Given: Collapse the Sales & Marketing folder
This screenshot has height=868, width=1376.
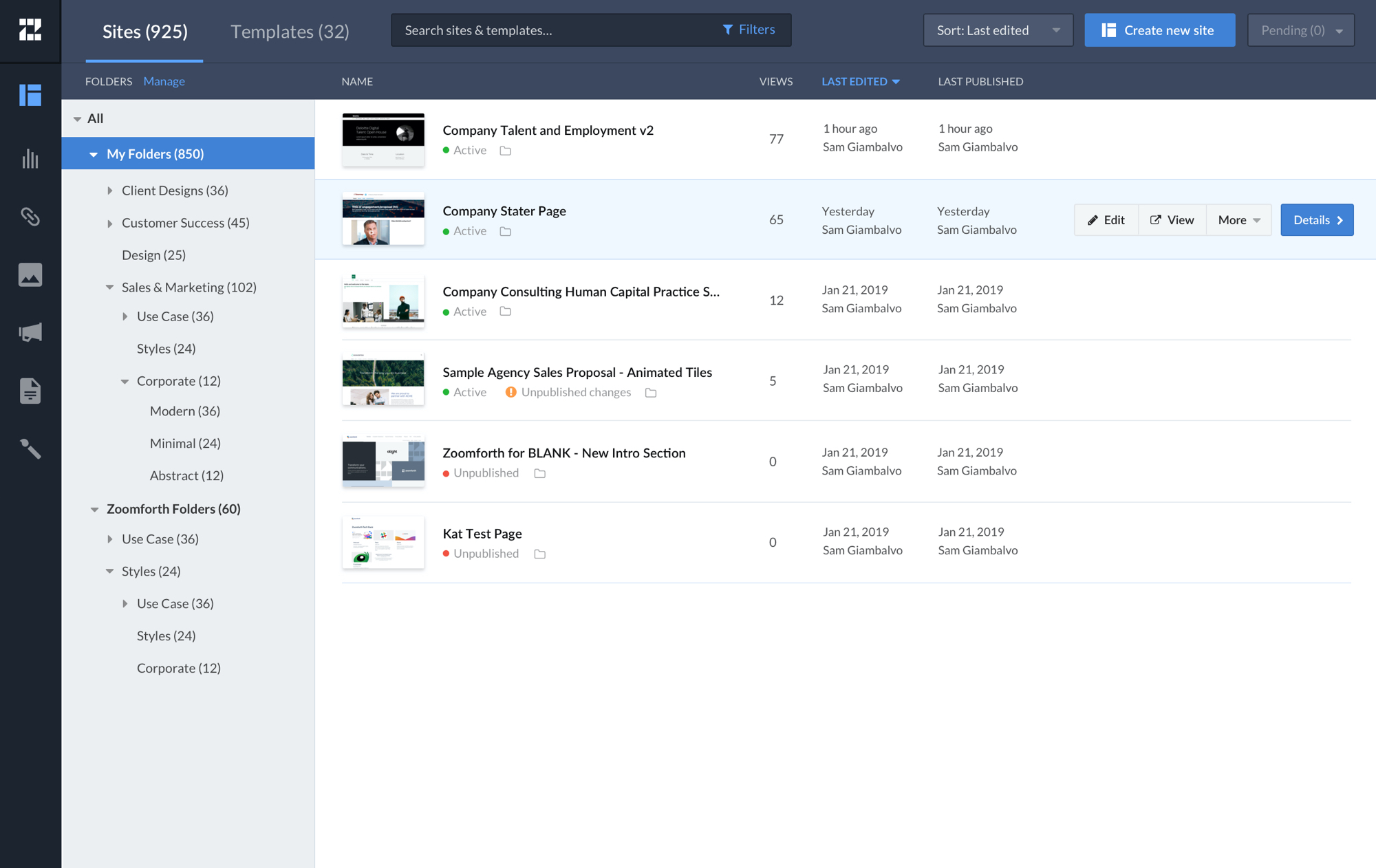Looking at the screenshot, I should 109,287.
